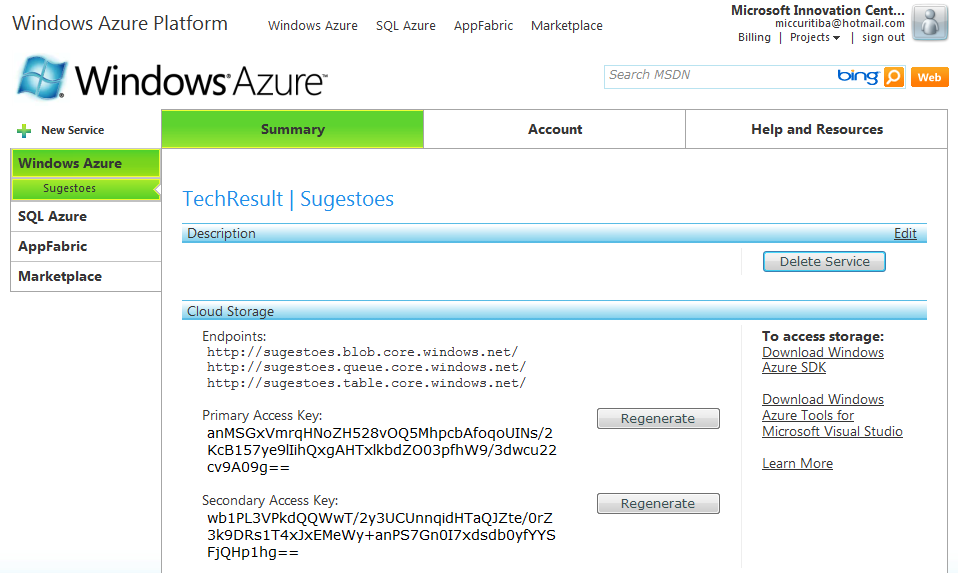Click the queue endpoint URL text
This screenshot has width=958, height=573.
[x=367, y=367]
